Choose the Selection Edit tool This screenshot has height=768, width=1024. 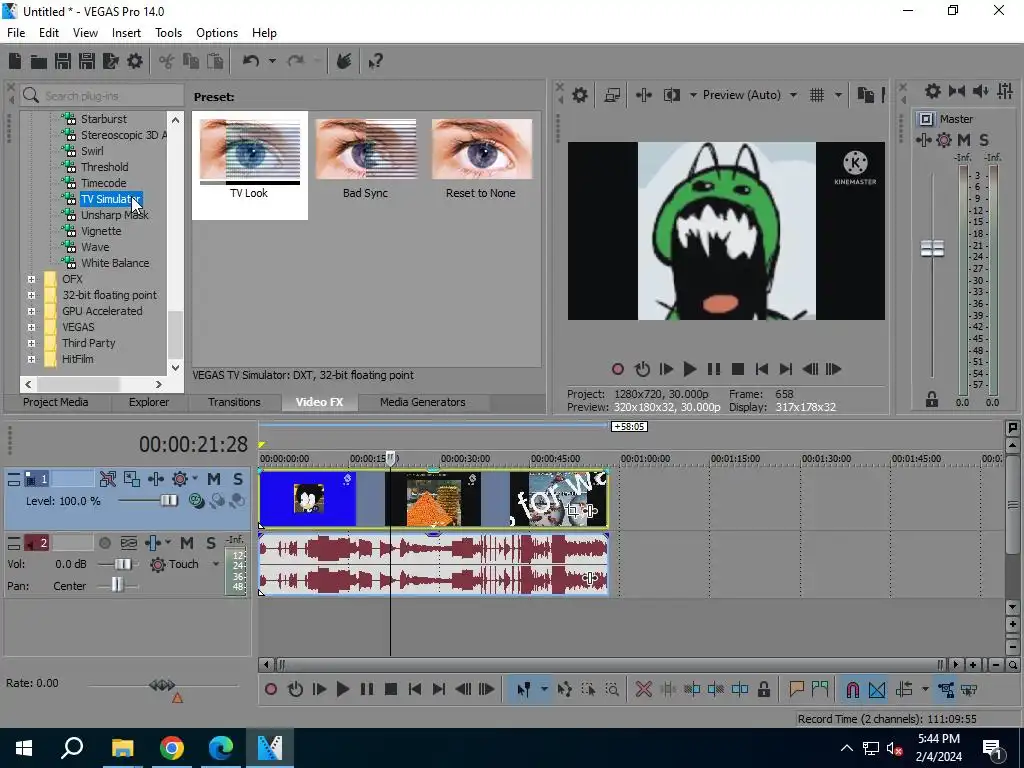point(588,690)
